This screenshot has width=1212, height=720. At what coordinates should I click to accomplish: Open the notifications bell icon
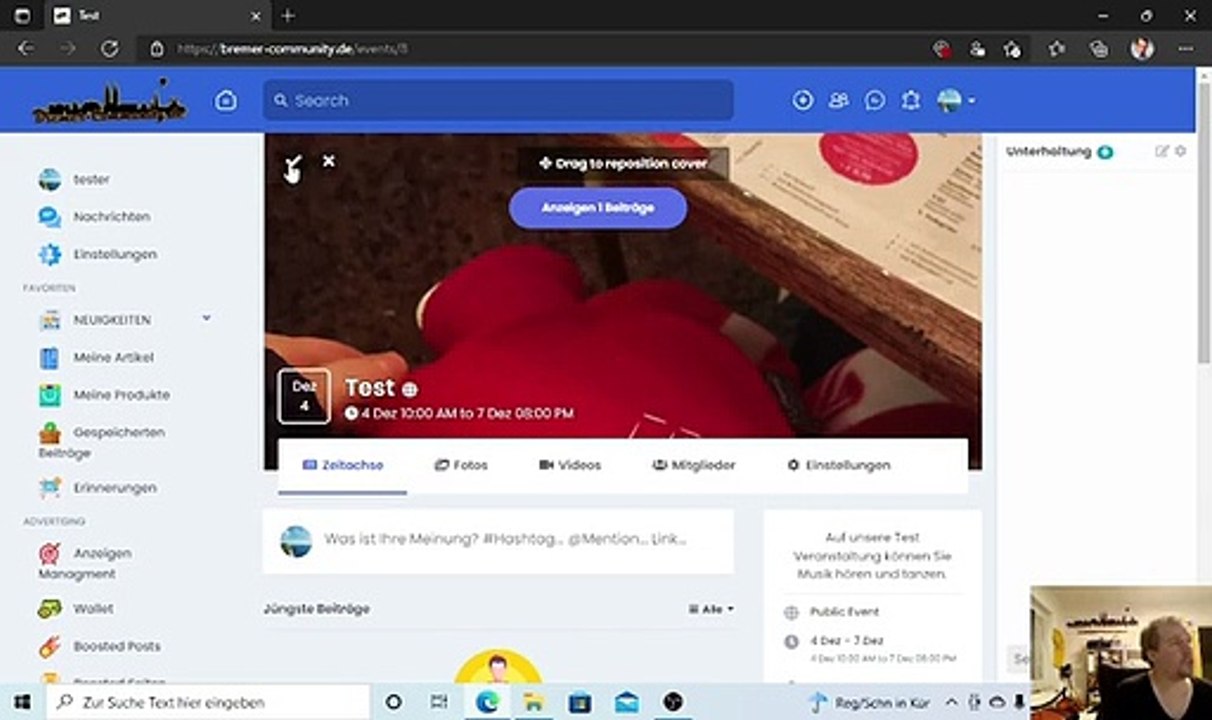(x=910, y=100)
